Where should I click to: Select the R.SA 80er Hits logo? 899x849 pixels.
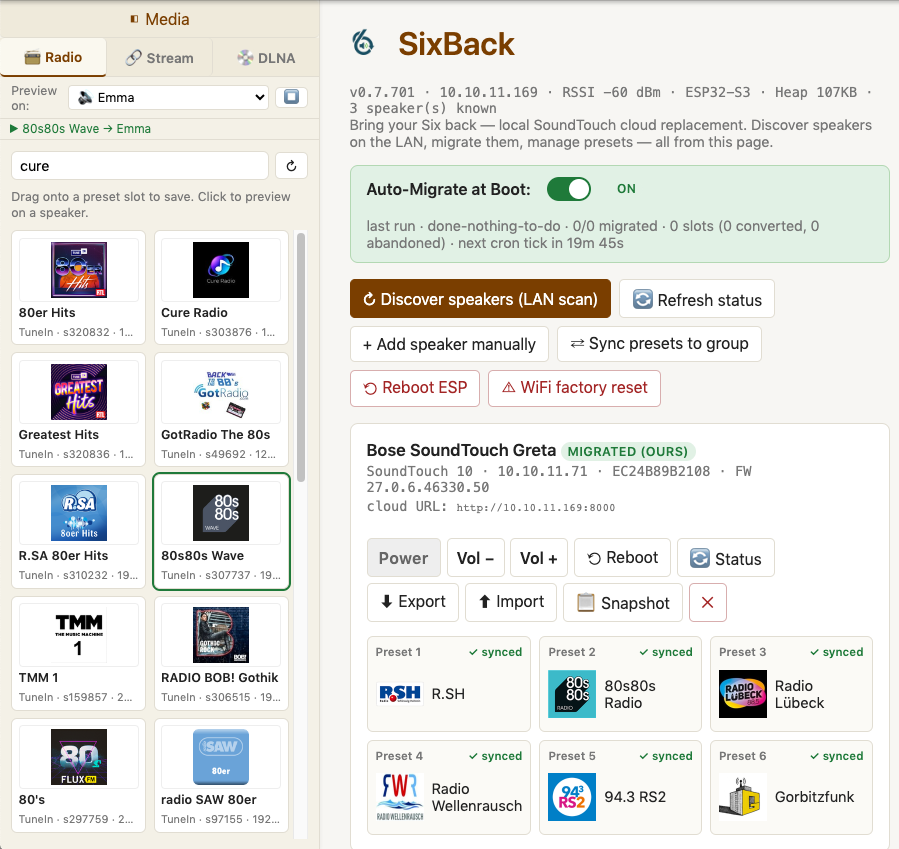(x=79, y=513)
